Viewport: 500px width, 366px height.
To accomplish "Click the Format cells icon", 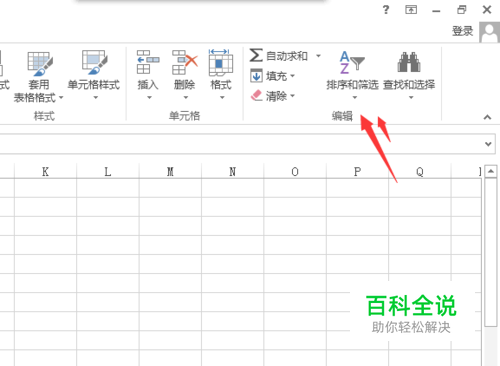I will coord(220,62).
